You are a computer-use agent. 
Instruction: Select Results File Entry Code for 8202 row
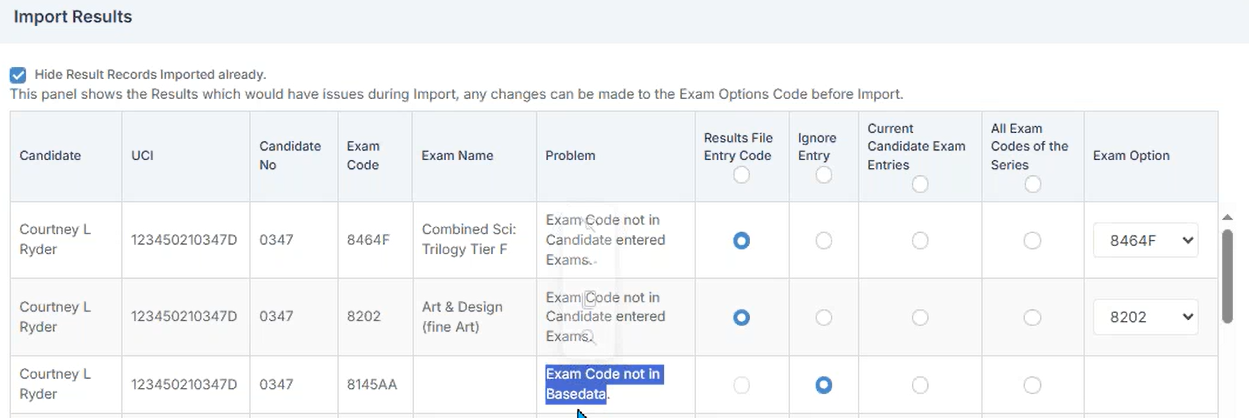(741, 317)
